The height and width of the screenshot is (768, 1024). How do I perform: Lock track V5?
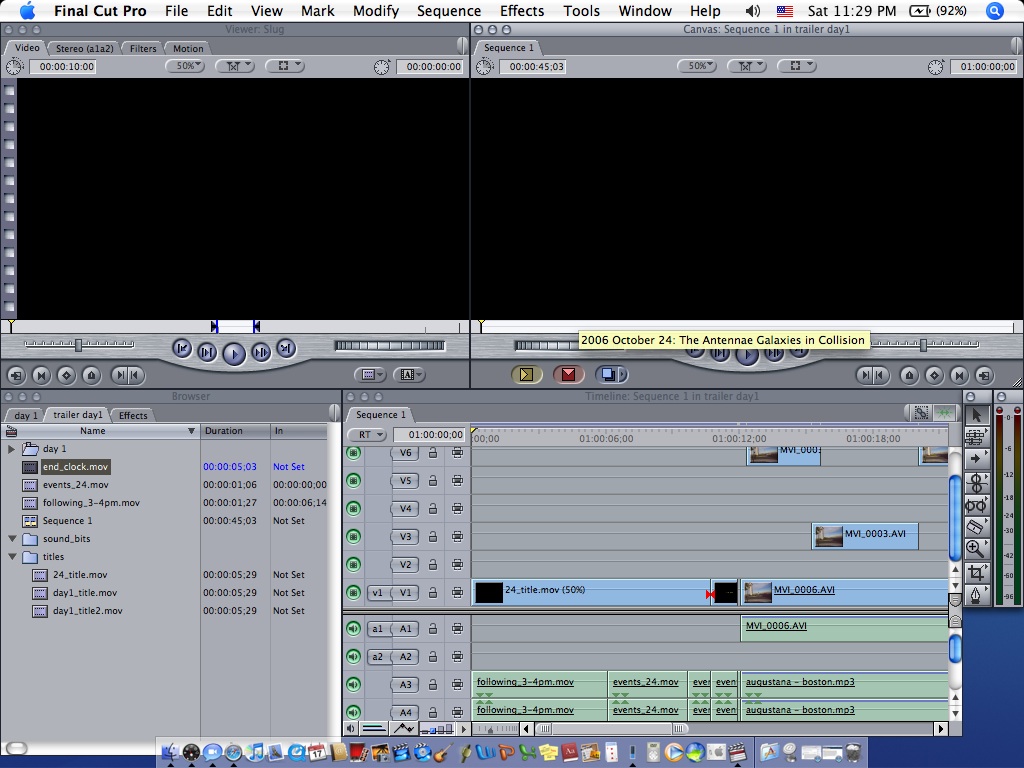pos(432,481)
